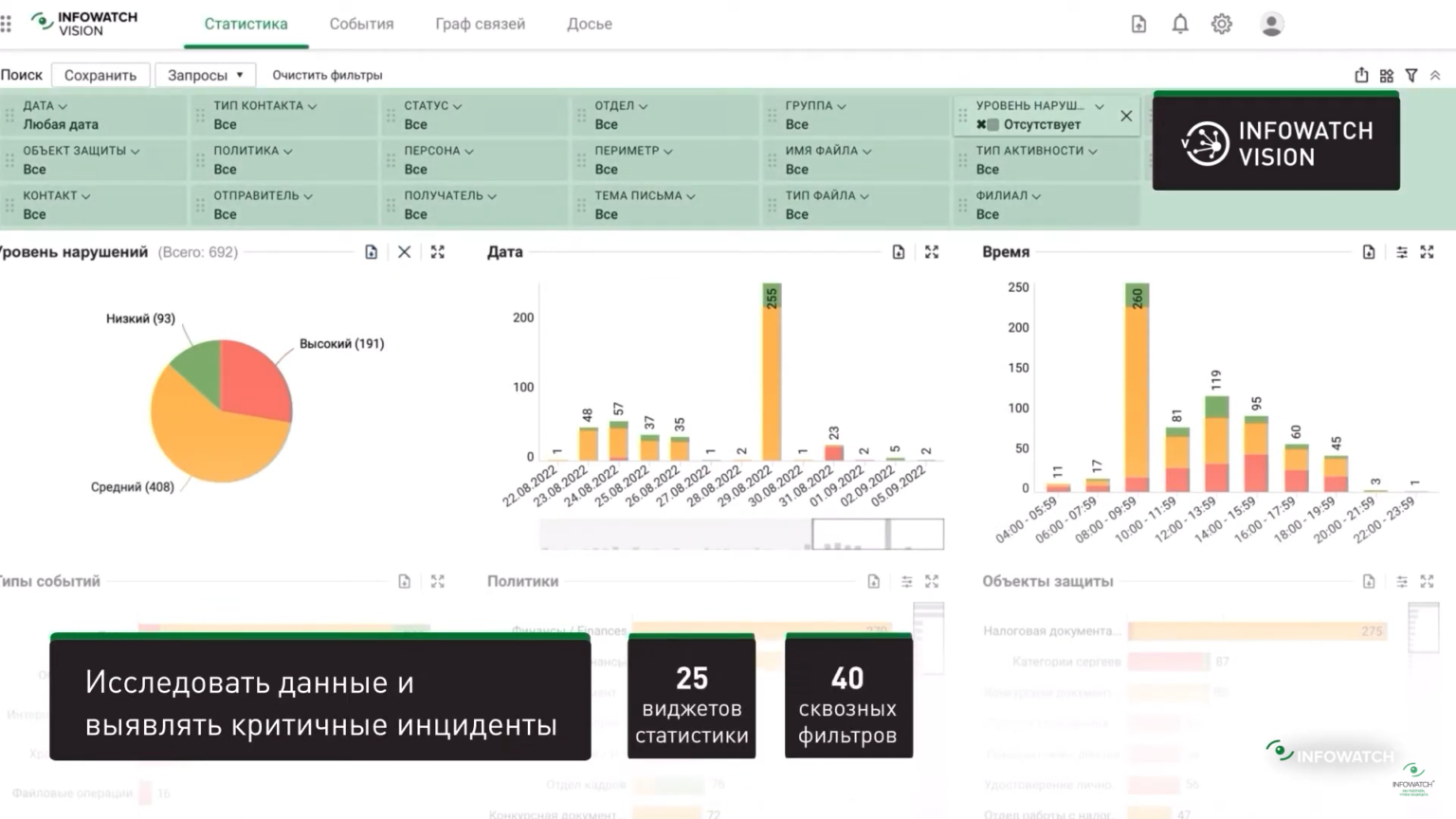Screen dimensions: 1456x819
Task: Click the file upload icon in header
Action: point(1138,25)
